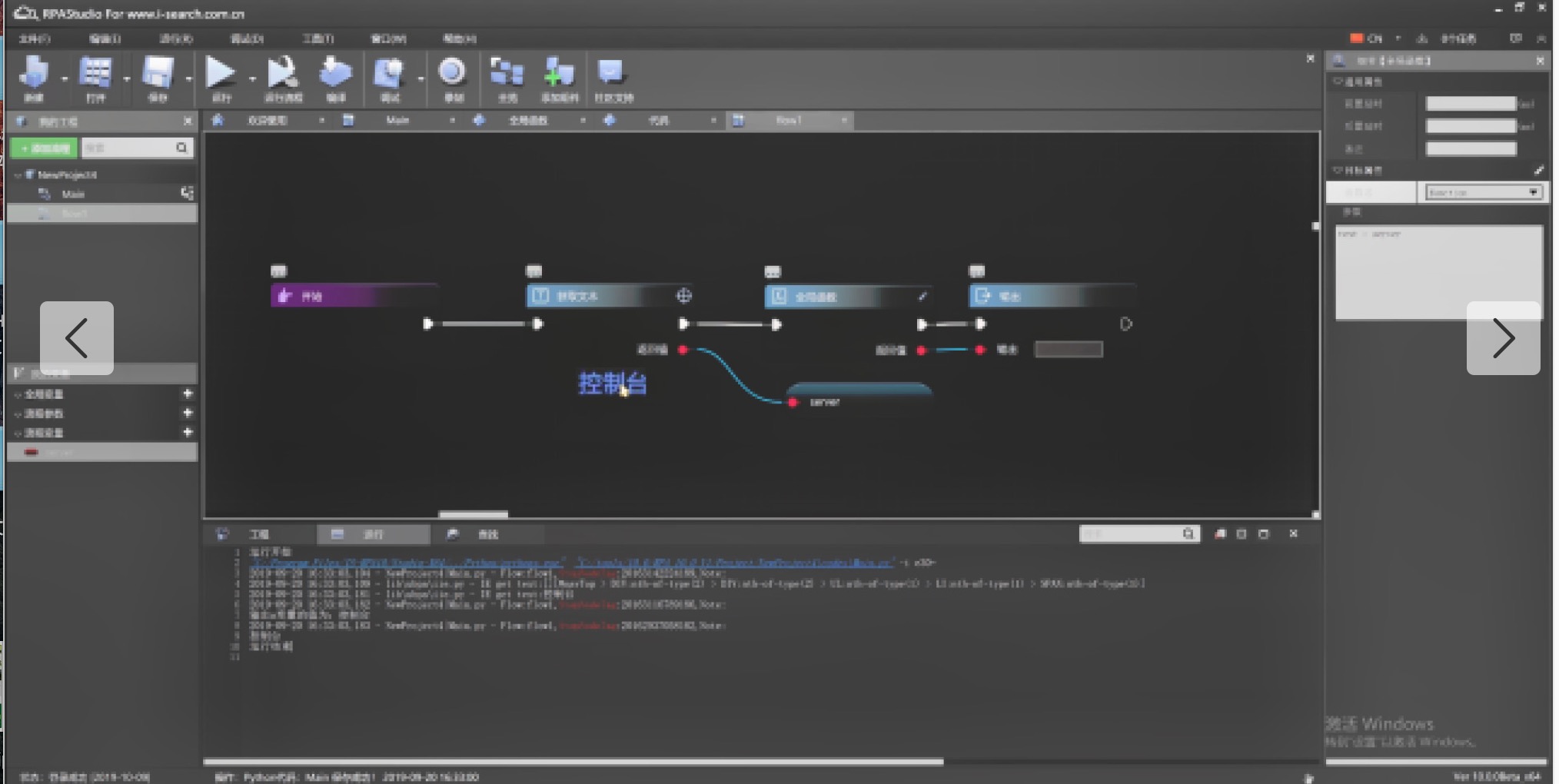Open the dropdown arrow next to Open

(x=126, y=78)
